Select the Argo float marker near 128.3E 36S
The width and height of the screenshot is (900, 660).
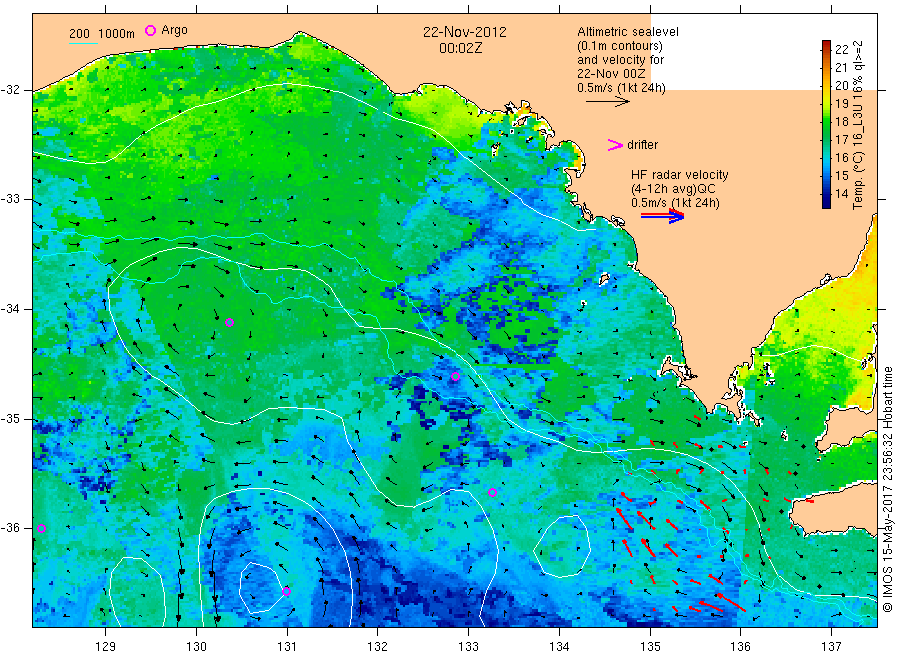click(x=41, y=529)
